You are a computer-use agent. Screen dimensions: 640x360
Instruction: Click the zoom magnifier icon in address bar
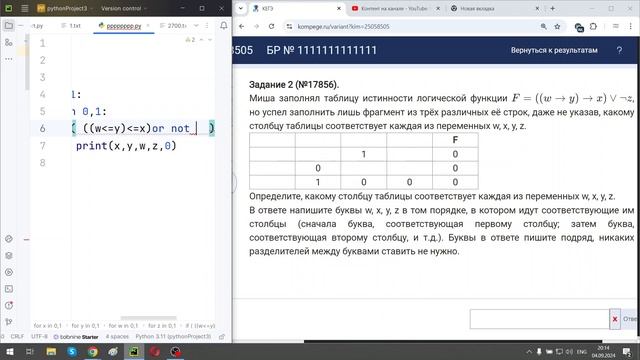543,27
